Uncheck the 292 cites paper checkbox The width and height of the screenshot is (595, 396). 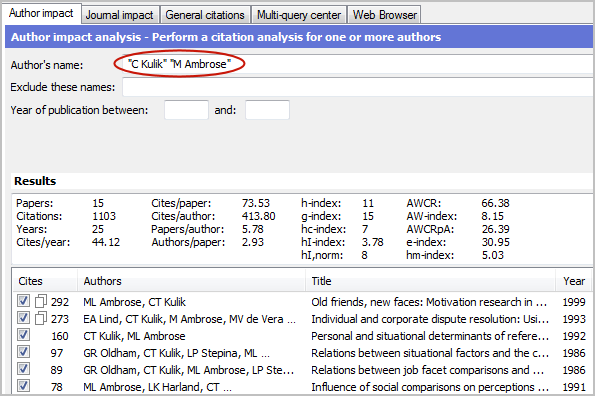(x=23, y=301)
